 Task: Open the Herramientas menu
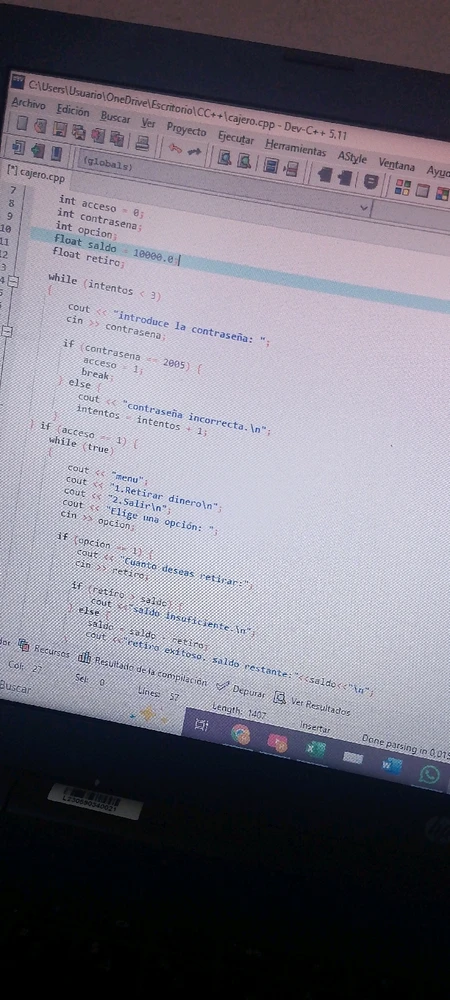tap(295, 148)
